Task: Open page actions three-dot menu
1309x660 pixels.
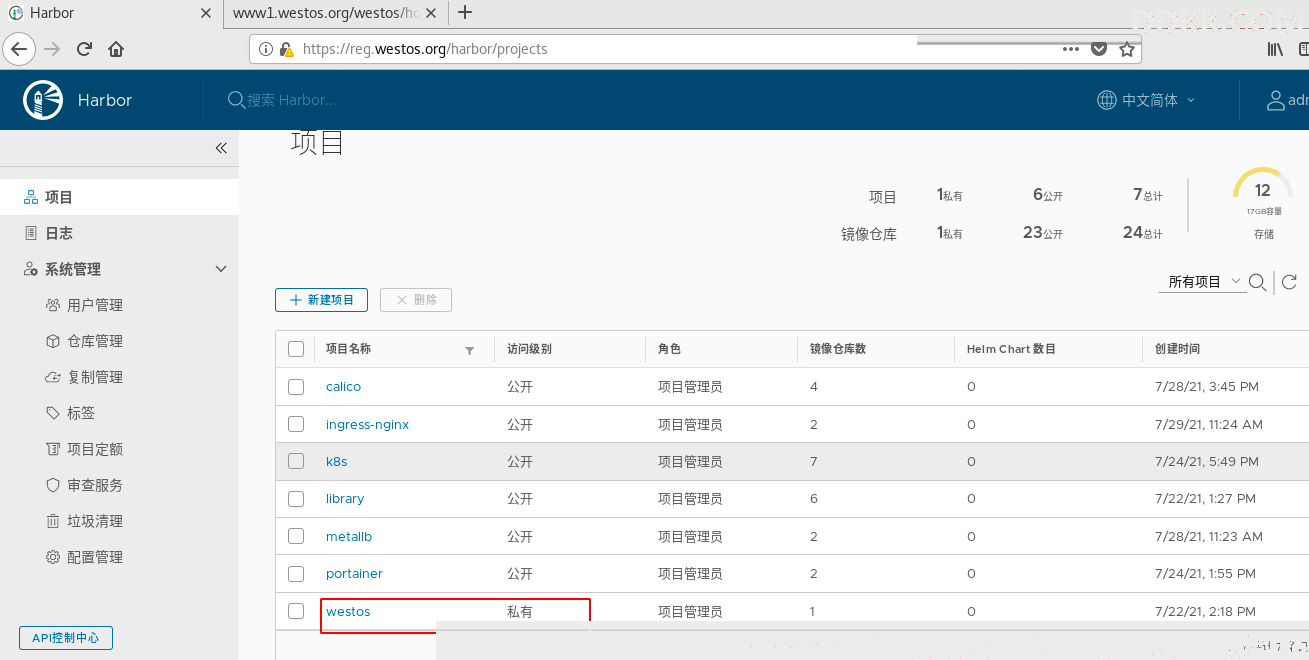Action: pos(1071,48)
